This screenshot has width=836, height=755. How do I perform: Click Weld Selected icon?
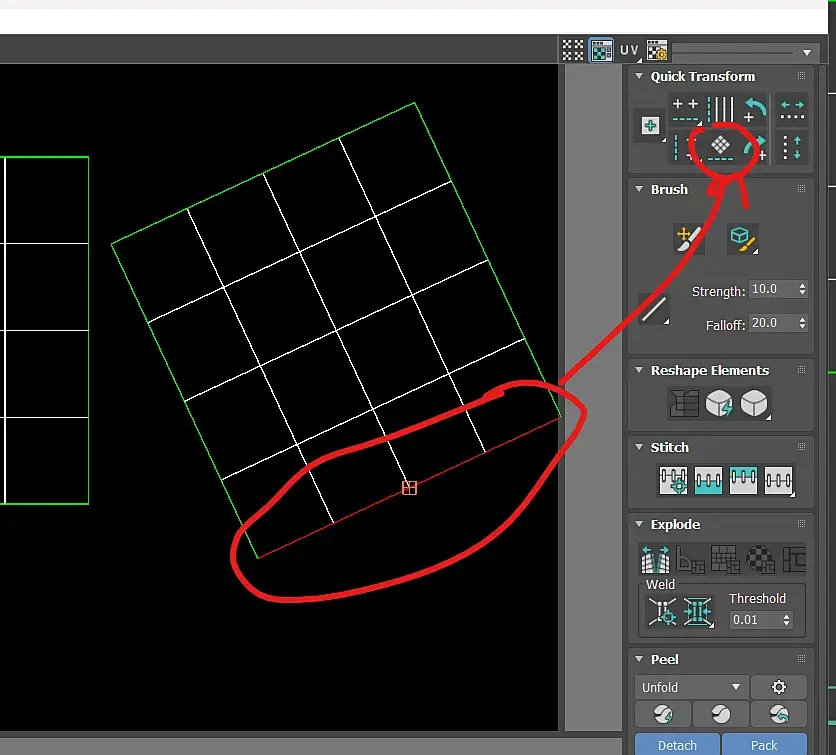(x=698, y=612)
